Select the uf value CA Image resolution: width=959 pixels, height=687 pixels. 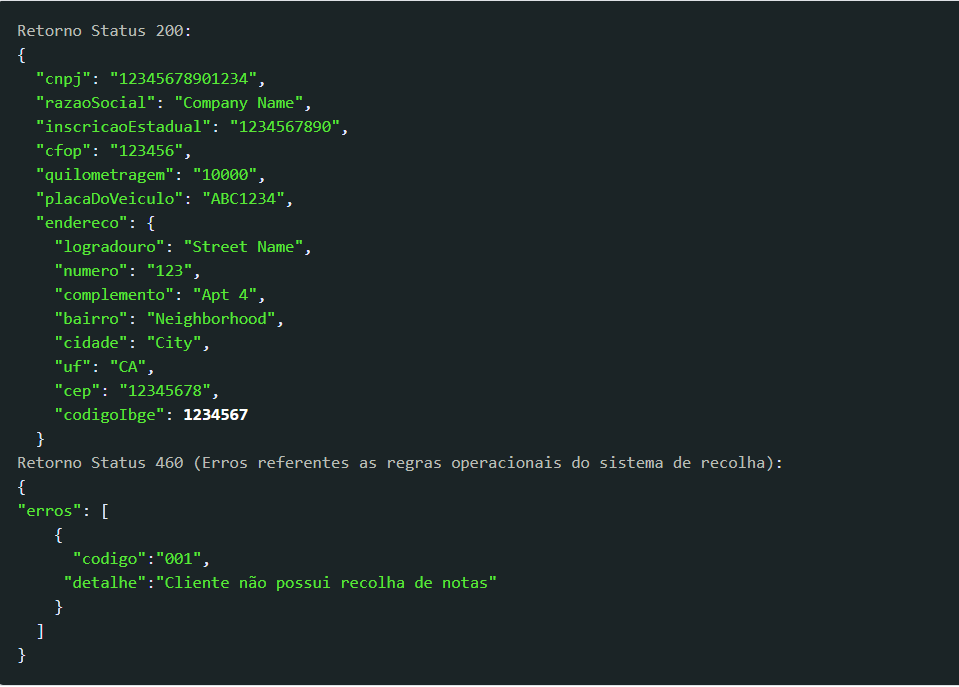tap(128, 366)
